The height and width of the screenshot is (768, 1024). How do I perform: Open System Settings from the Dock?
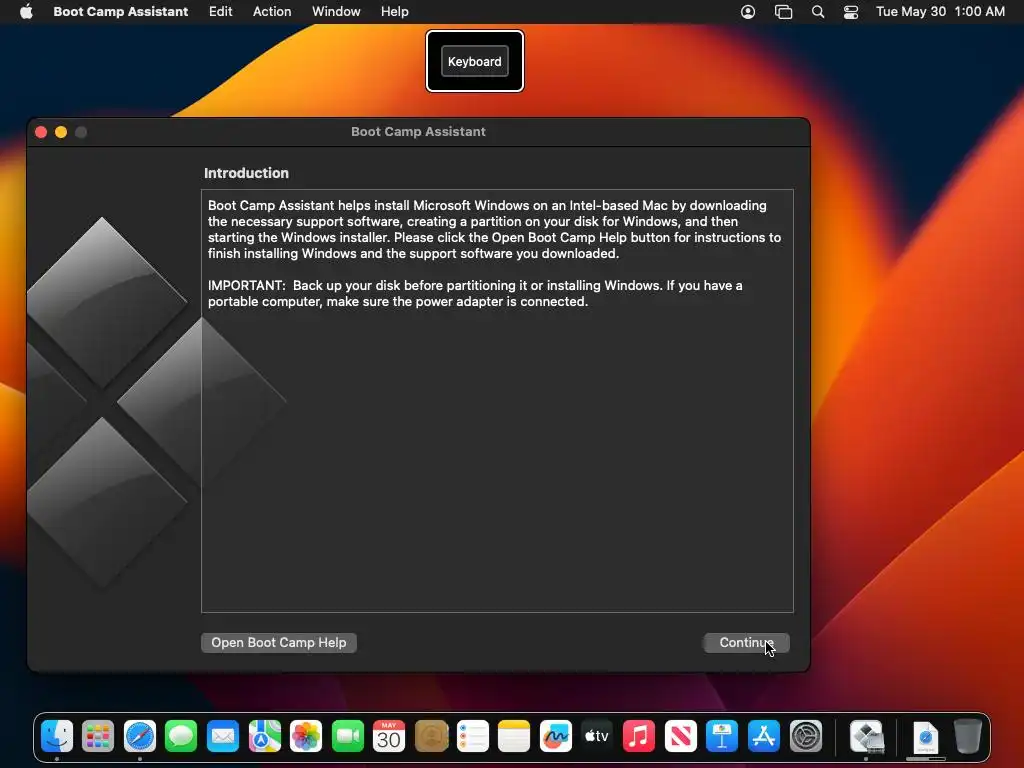(x=806, y=737)
